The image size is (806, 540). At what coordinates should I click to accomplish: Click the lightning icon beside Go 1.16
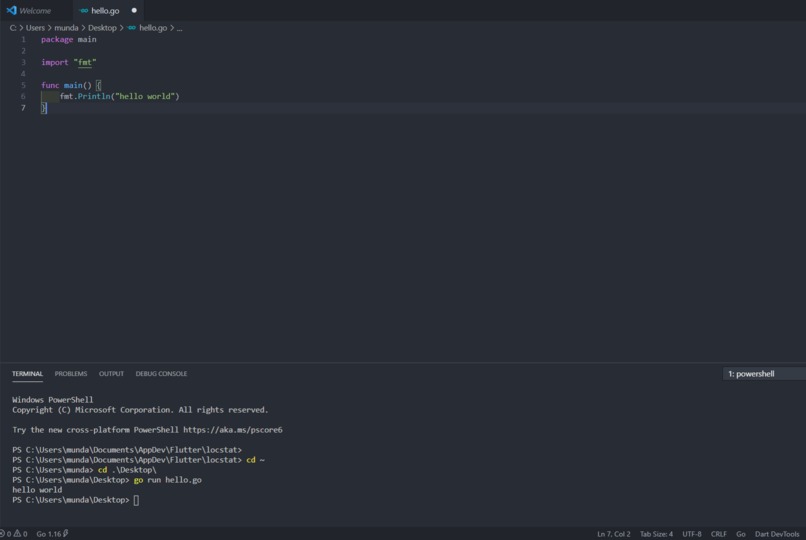pos(65,534)
